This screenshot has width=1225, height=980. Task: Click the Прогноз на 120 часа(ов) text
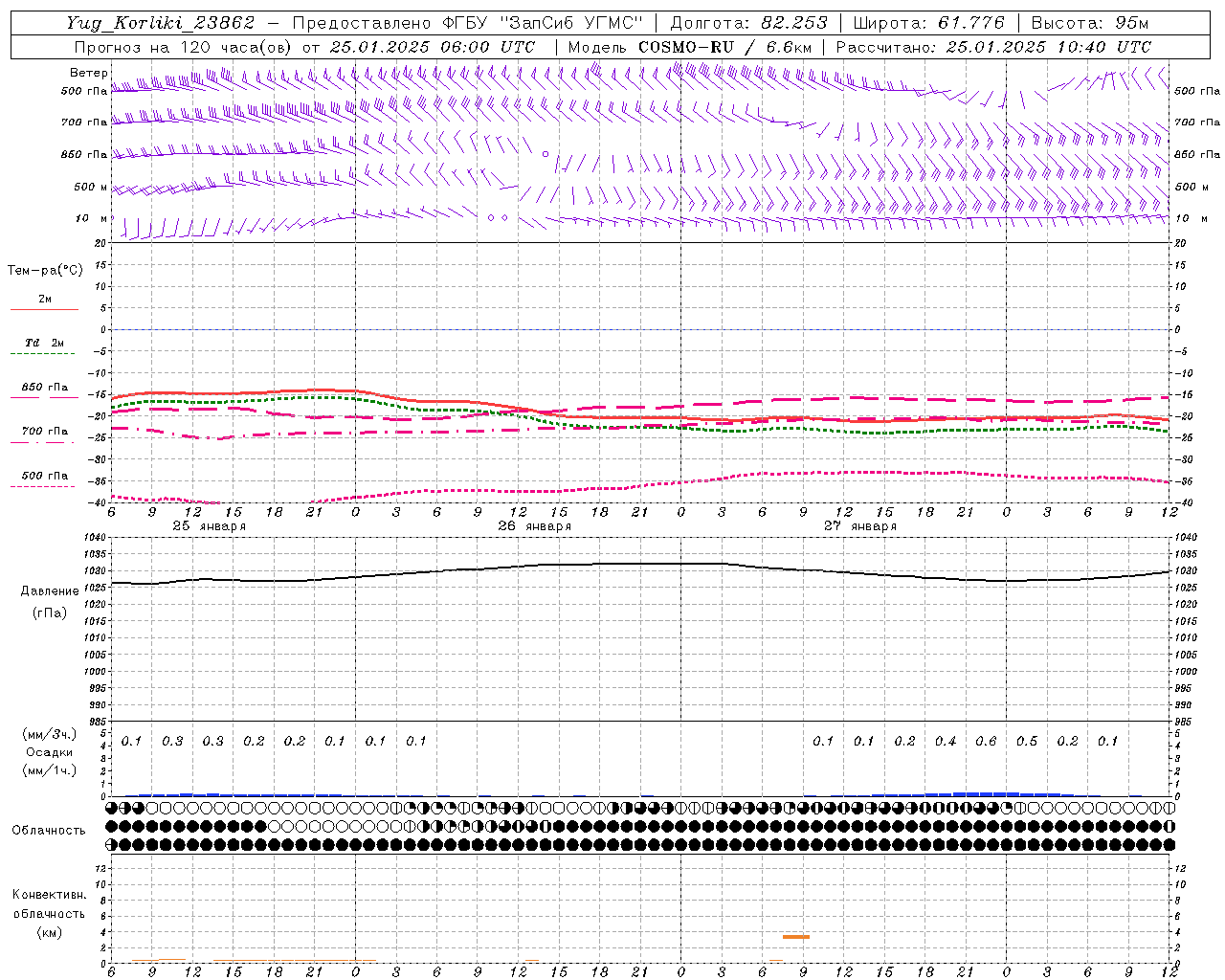(x=184, y=47)
